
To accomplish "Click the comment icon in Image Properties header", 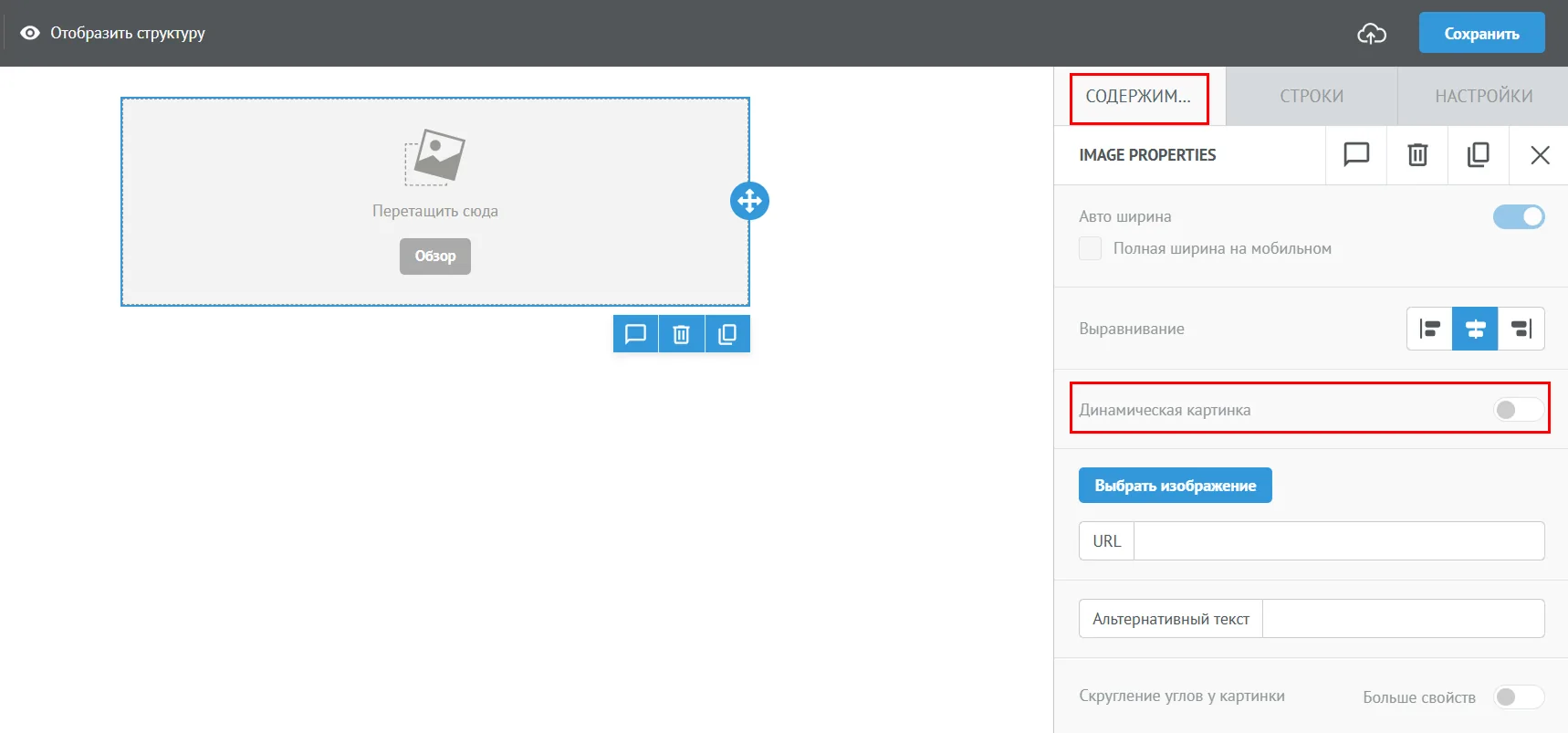I will (x=1356, y=155).
